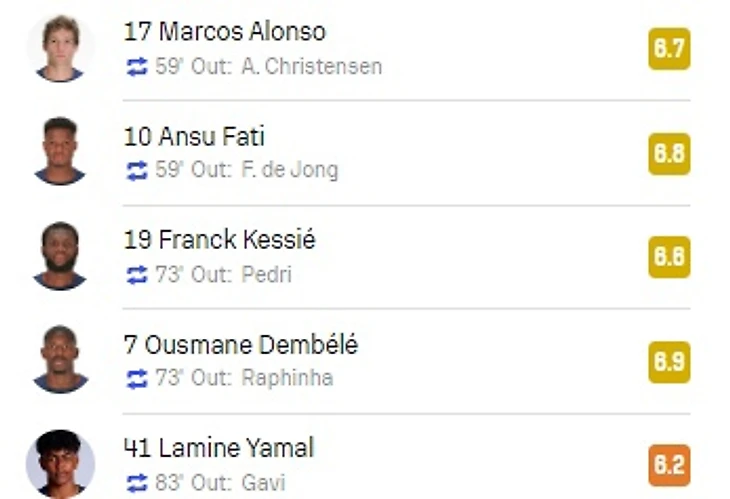Viewport: 730px width, 499px height.
Task: Open Lamine Yamal's orange 6.2 rating
Action: click(x=669, y=465)
